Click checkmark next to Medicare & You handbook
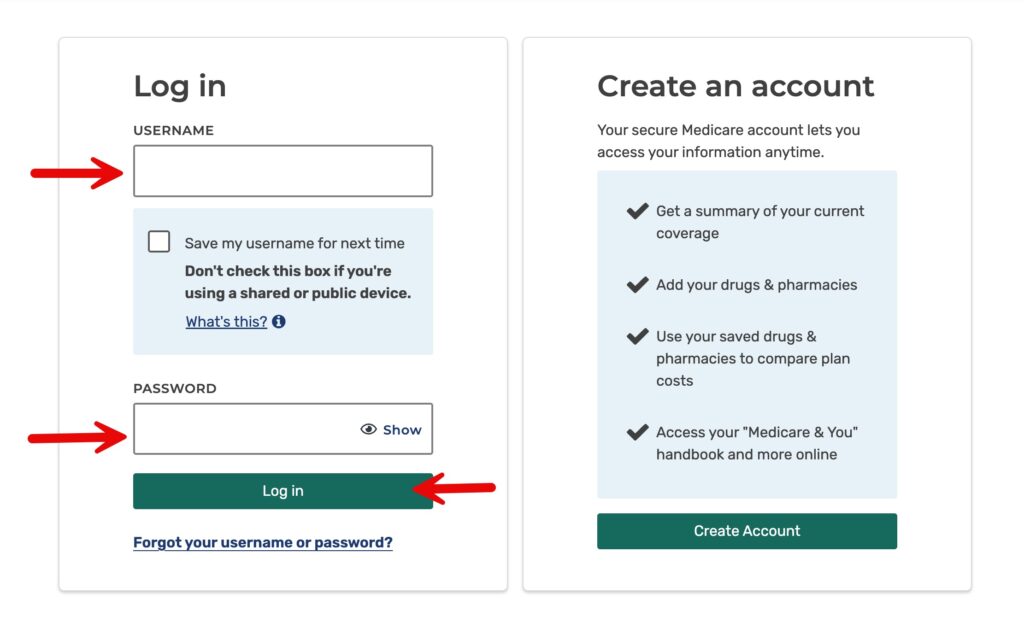 point(637,433)
